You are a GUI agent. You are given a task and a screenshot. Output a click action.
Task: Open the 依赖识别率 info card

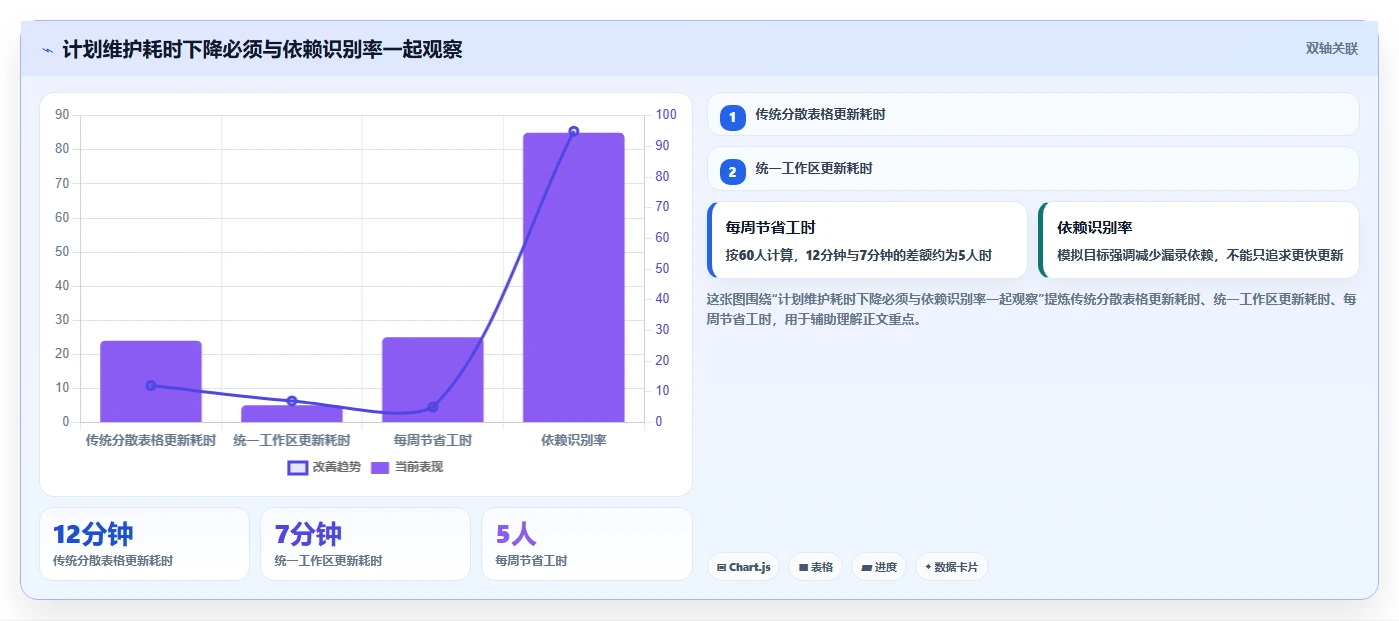[1199, 240]
